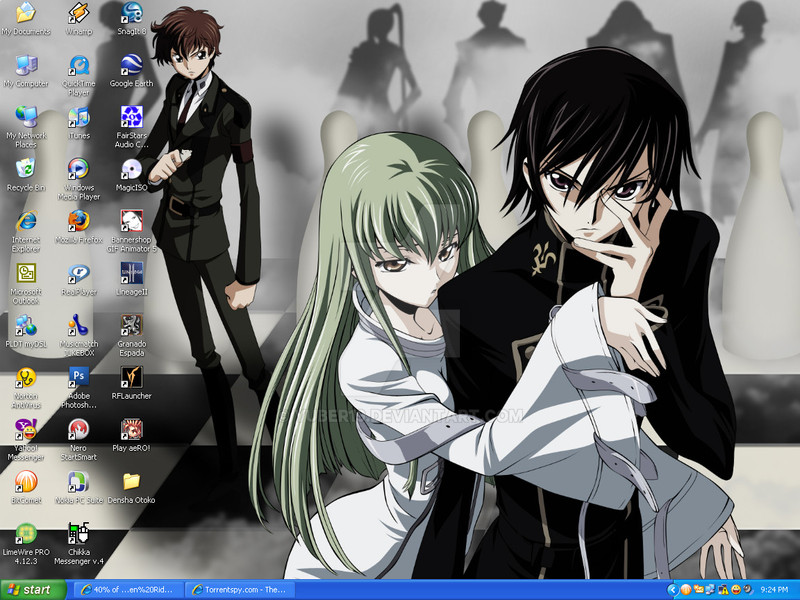This screenshot has height=600, width=800.
Task: Select the Musicmatch Jukebox icon
Action: [79, 336]
